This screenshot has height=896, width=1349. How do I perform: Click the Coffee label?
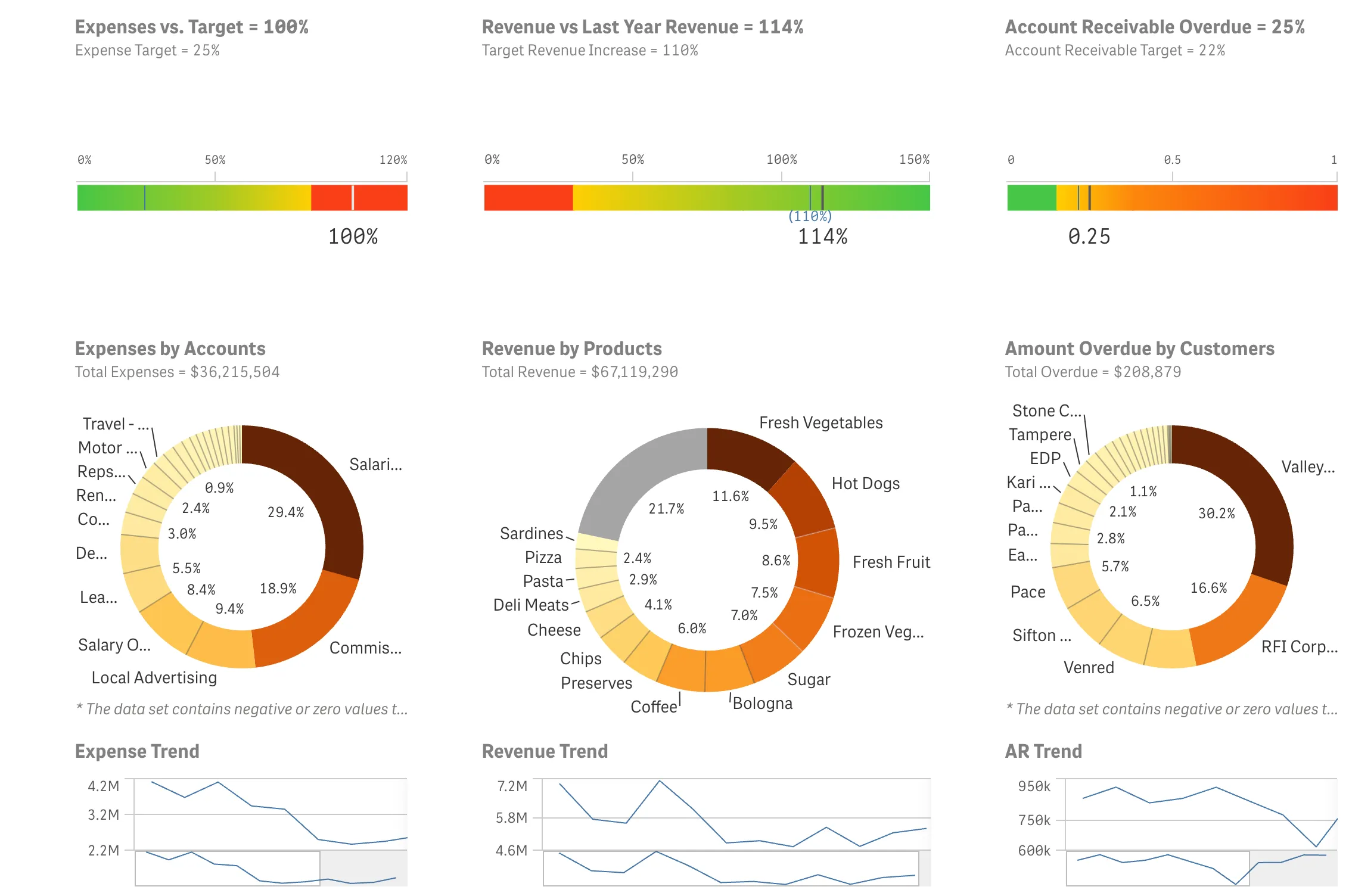(x=654, y=707)
